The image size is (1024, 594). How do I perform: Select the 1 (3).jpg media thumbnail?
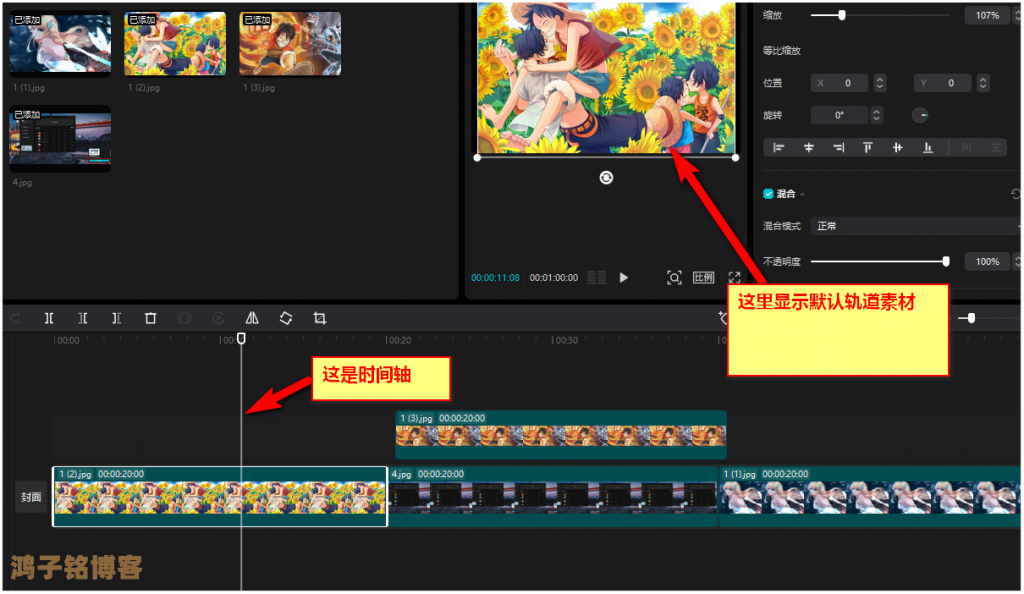pyautogui.click(x=290, y=44)
